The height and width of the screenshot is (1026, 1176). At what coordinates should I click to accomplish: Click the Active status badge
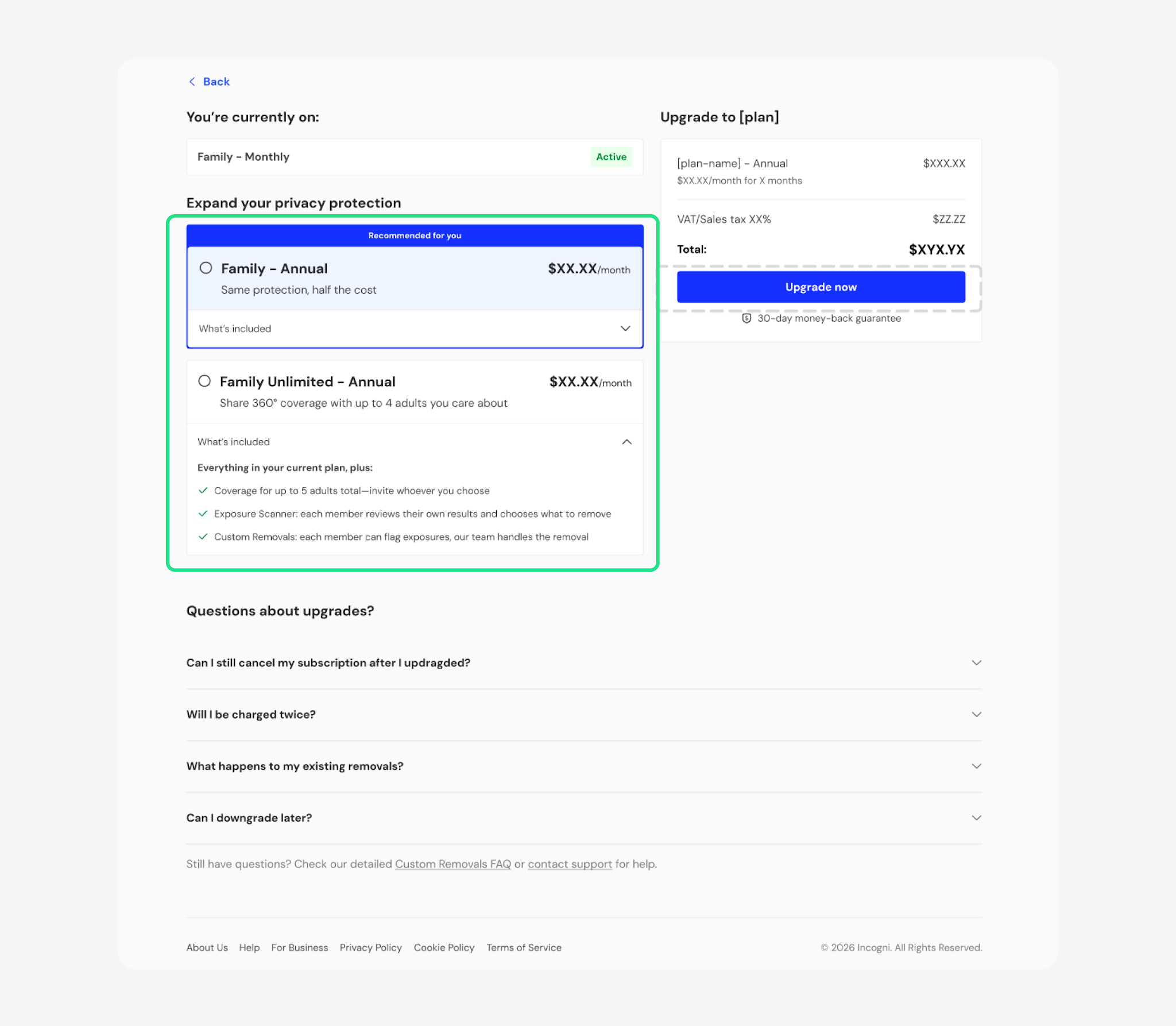611,157
